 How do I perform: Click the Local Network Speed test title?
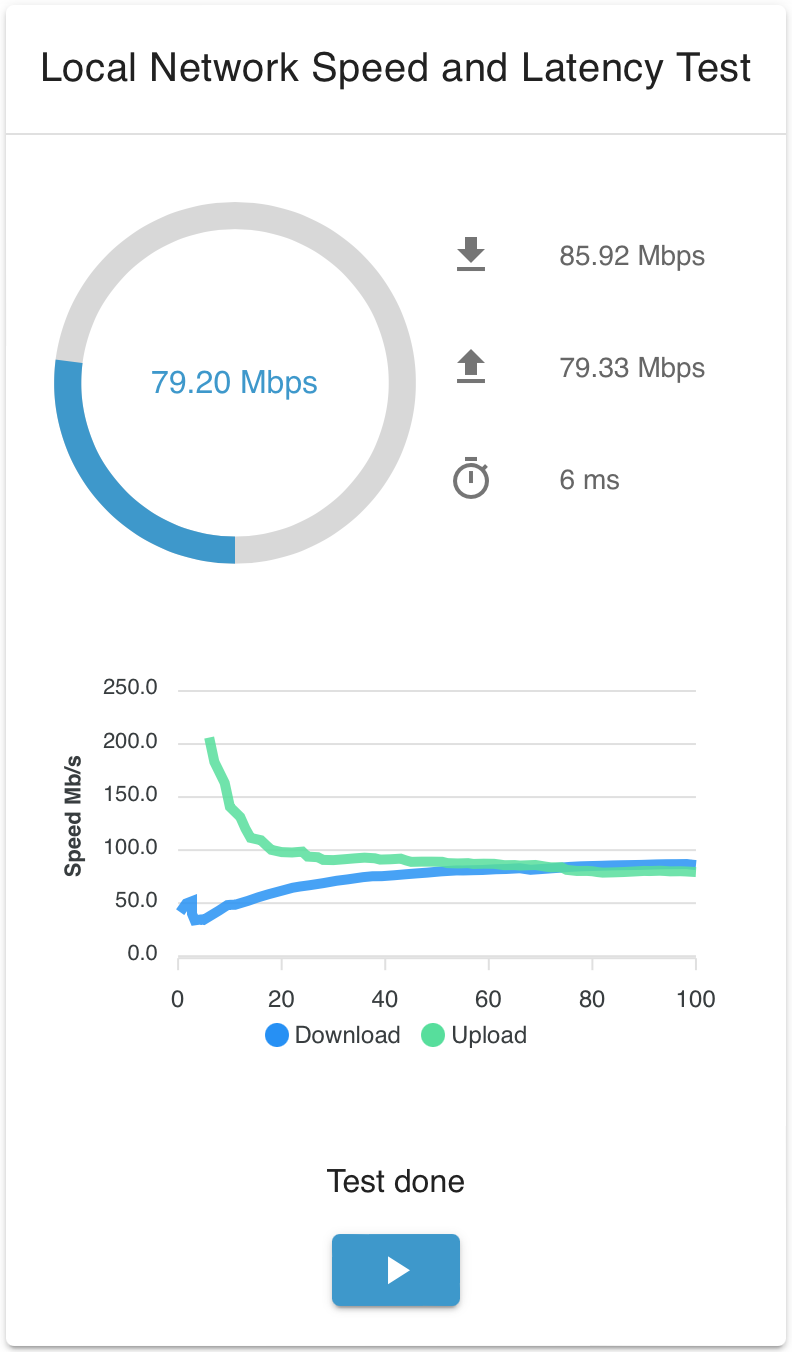[396, 67]
